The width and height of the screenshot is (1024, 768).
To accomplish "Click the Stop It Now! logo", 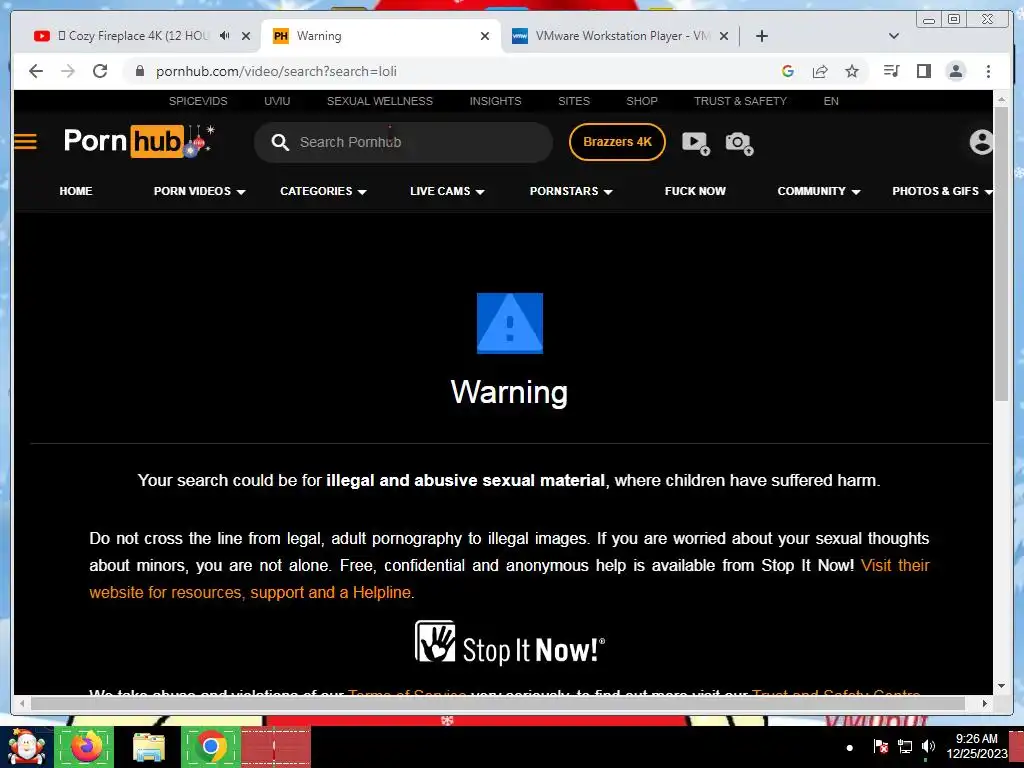I will pyautogui.click(x=509, y=642).
